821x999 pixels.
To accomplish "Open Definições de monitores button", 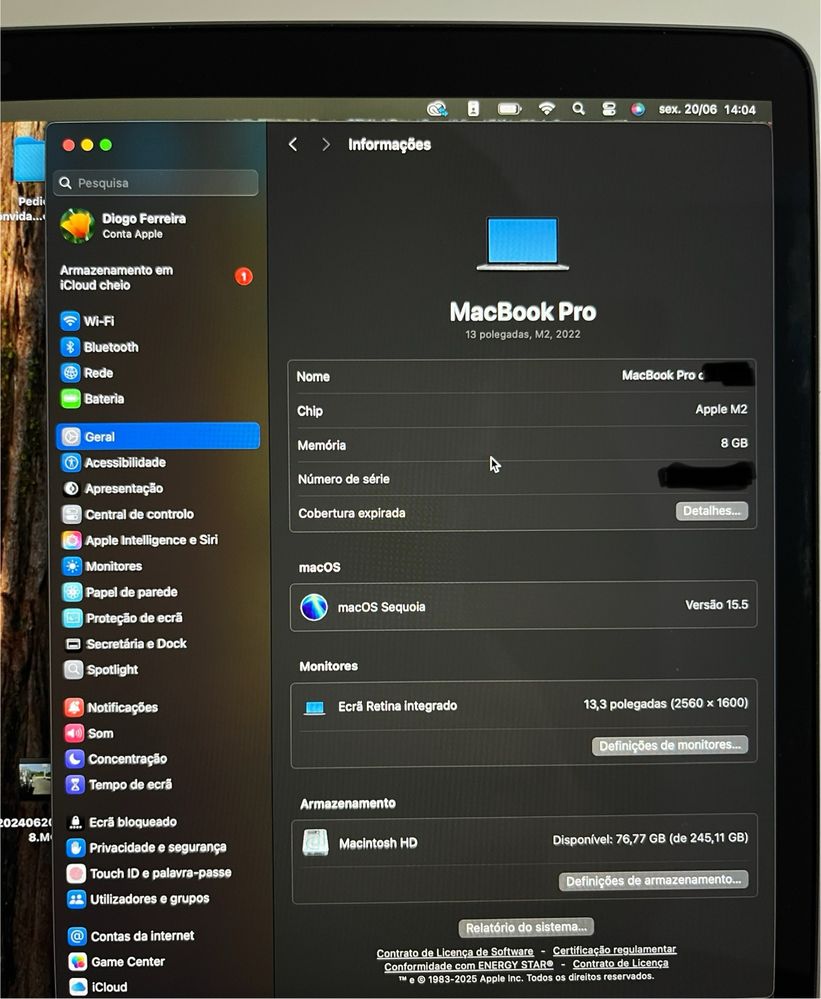I will pos(669,745).
